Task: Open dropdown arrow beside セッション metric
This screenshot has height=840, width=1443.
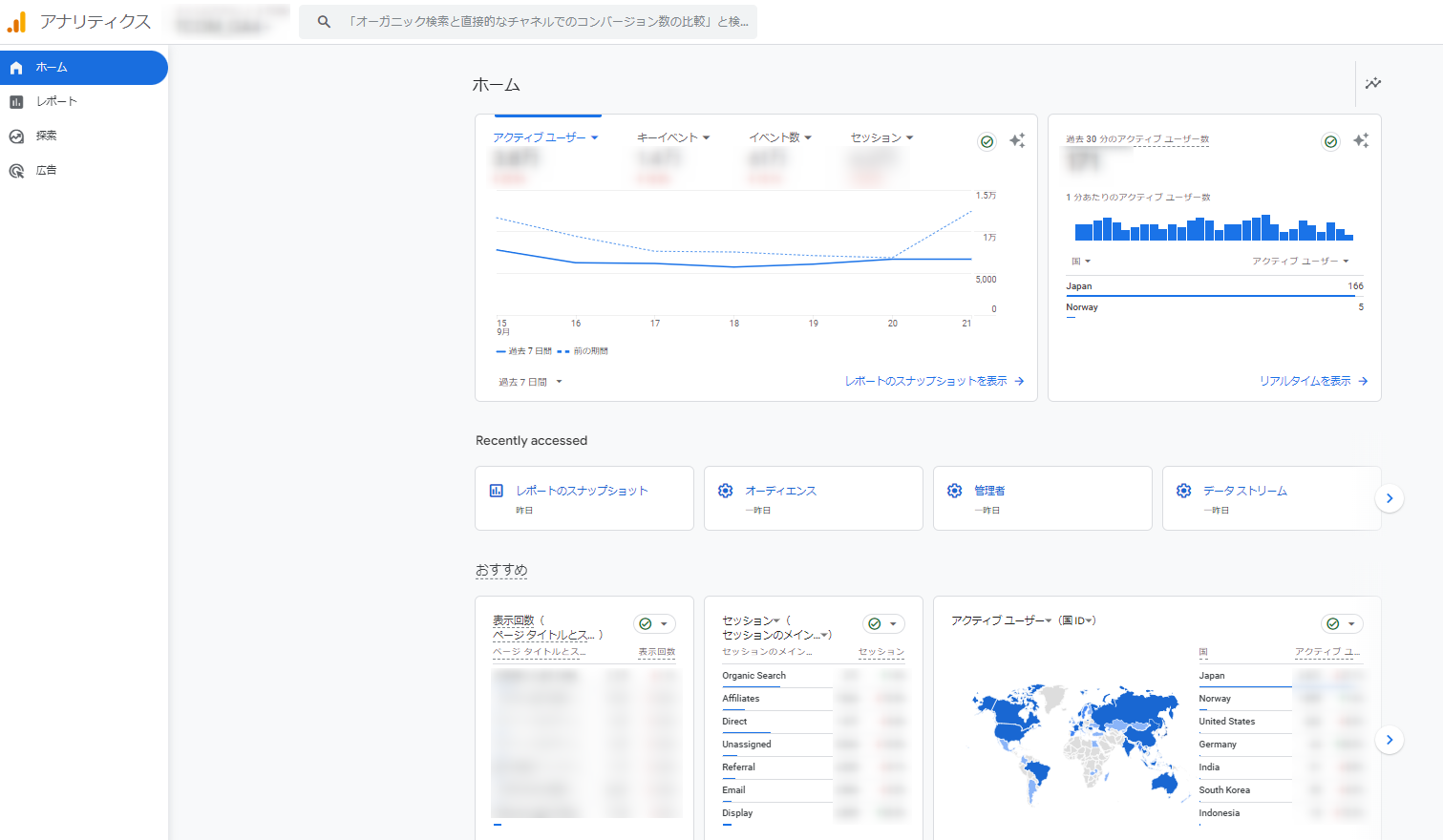Action: pos(909,137)
